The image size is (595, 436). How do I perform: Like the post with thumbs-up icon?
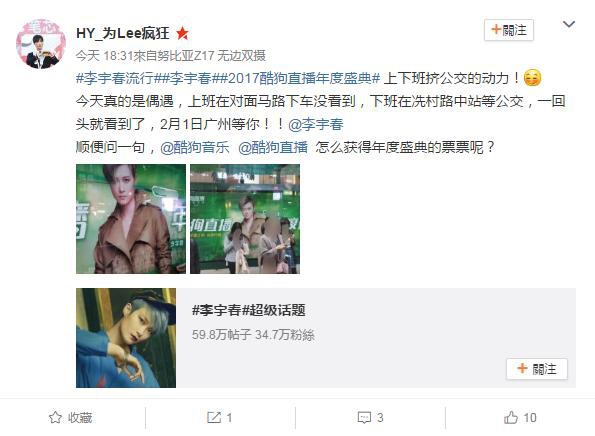tap(511, 417)
